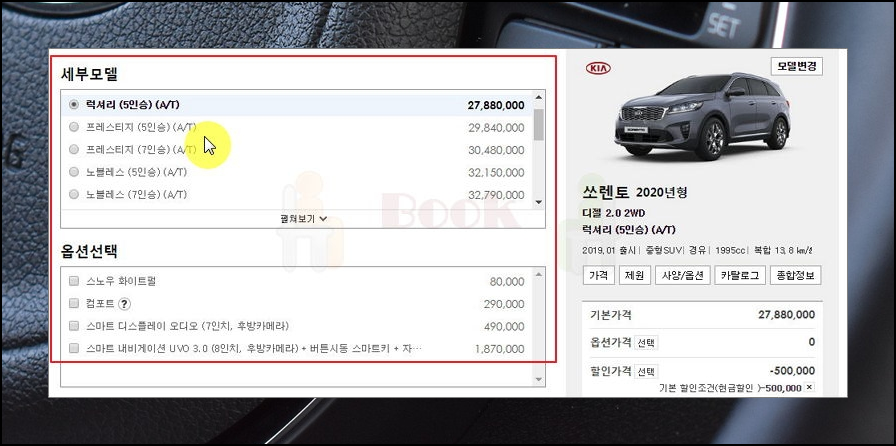The image size is (896, 446).
Task: Click the trim list scroll-up arrow
Action: (538, 97)
